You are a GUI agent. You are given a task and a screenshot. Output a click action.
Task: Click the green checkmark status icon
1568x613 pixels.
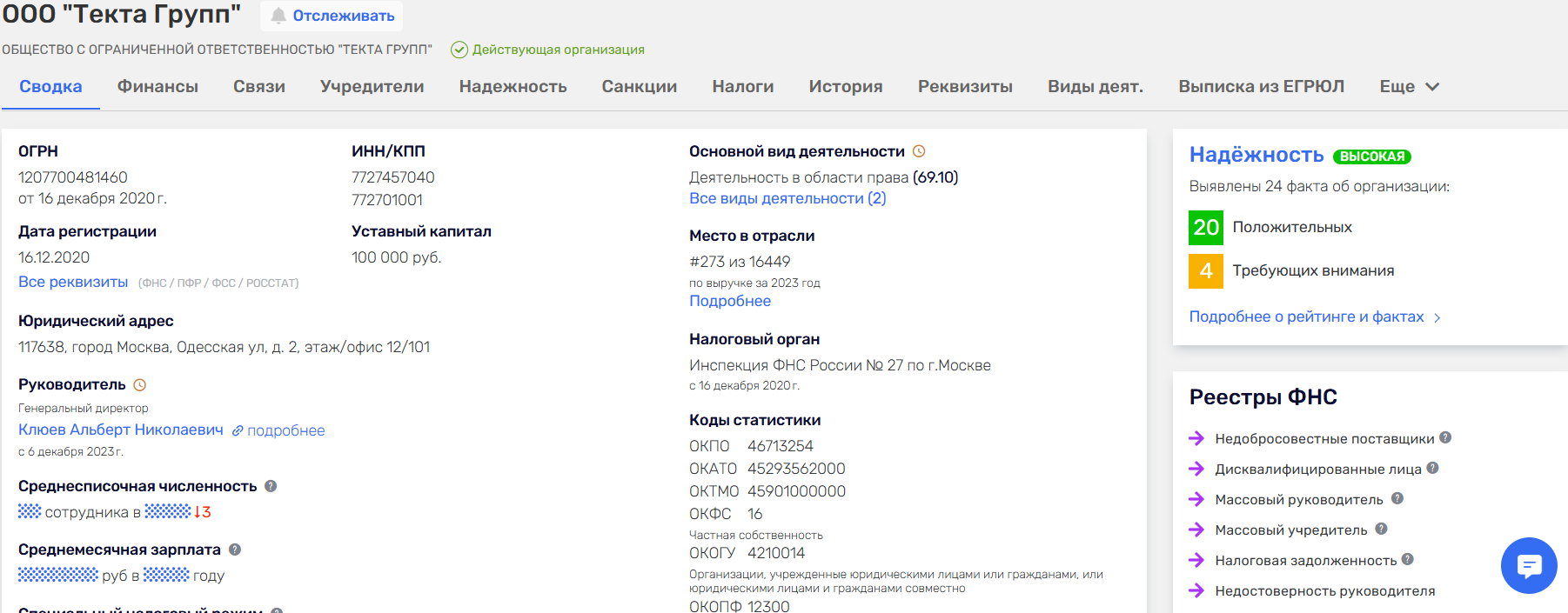click(x=459, y=50)
